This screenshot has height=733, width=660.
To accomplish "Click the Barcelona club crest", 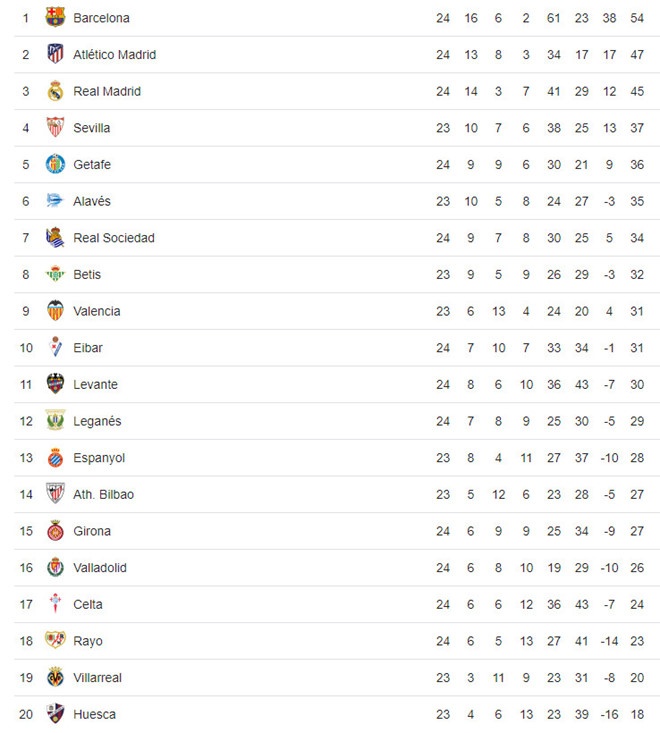I will (x=55, y=18).
